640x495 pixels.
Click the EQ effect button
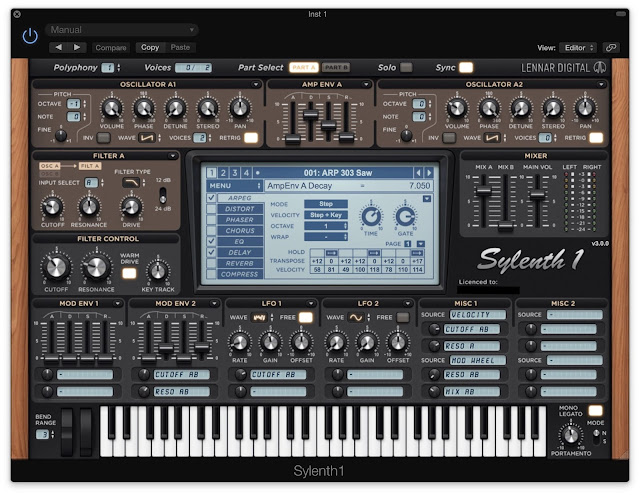tap(240, 242)
